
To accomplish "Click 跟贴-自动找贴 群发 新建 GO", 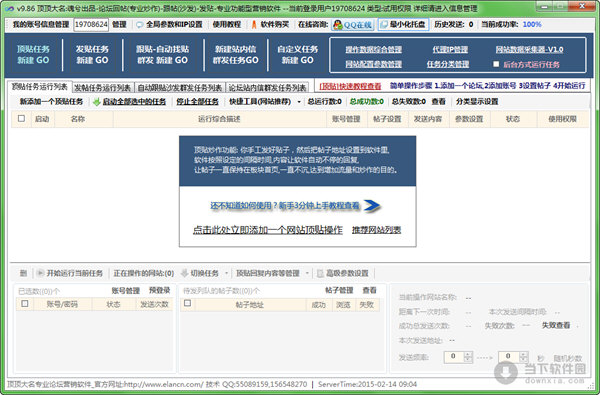I will pyautogui.click(x=162, y=55).
